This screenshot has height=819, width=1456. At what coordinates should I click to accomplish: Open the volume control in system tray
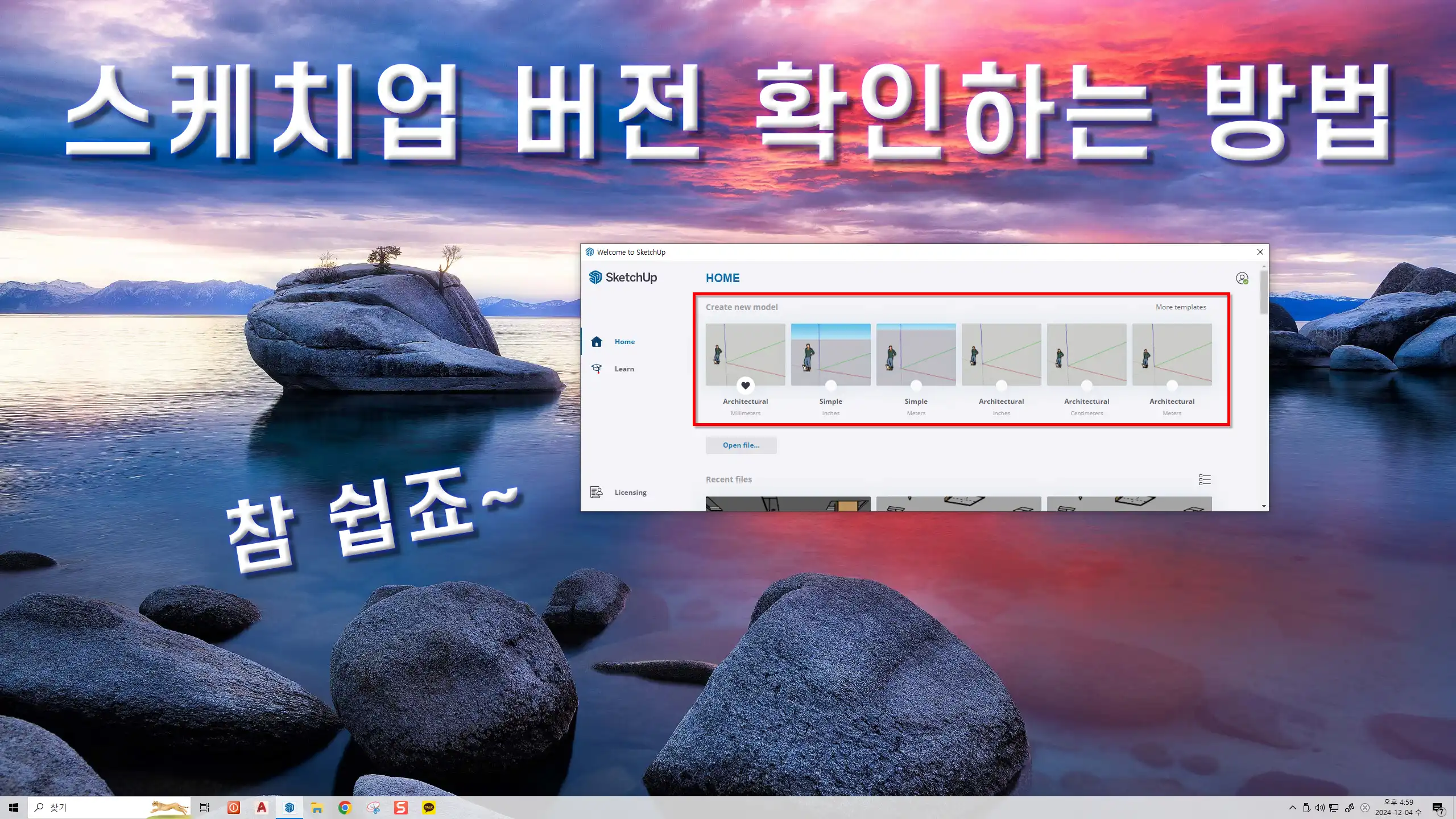1319,808
